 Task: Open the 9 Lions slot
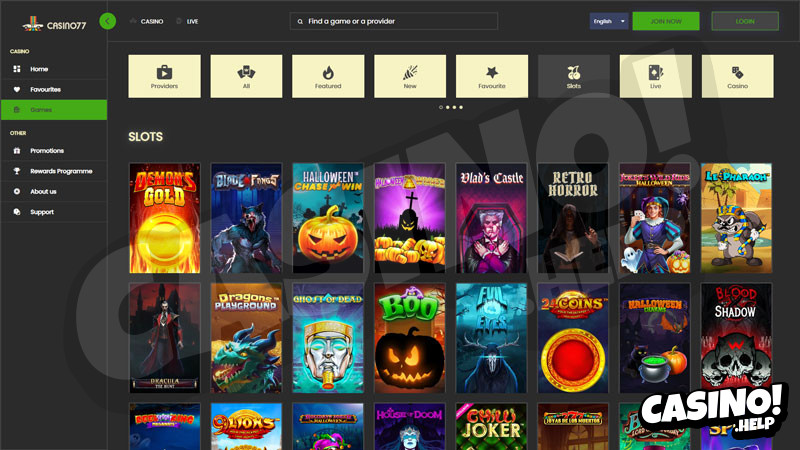click(x=246, y=427)
